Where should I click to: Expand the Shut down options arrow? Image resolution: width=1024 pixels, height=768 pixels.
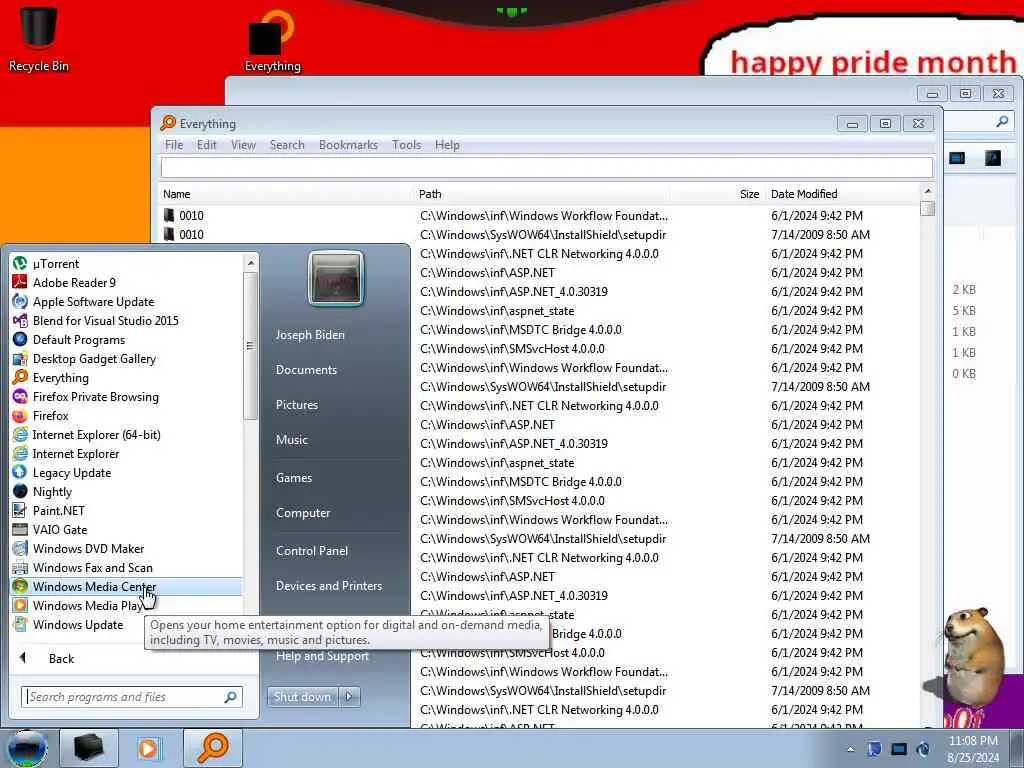coord(349,697)
